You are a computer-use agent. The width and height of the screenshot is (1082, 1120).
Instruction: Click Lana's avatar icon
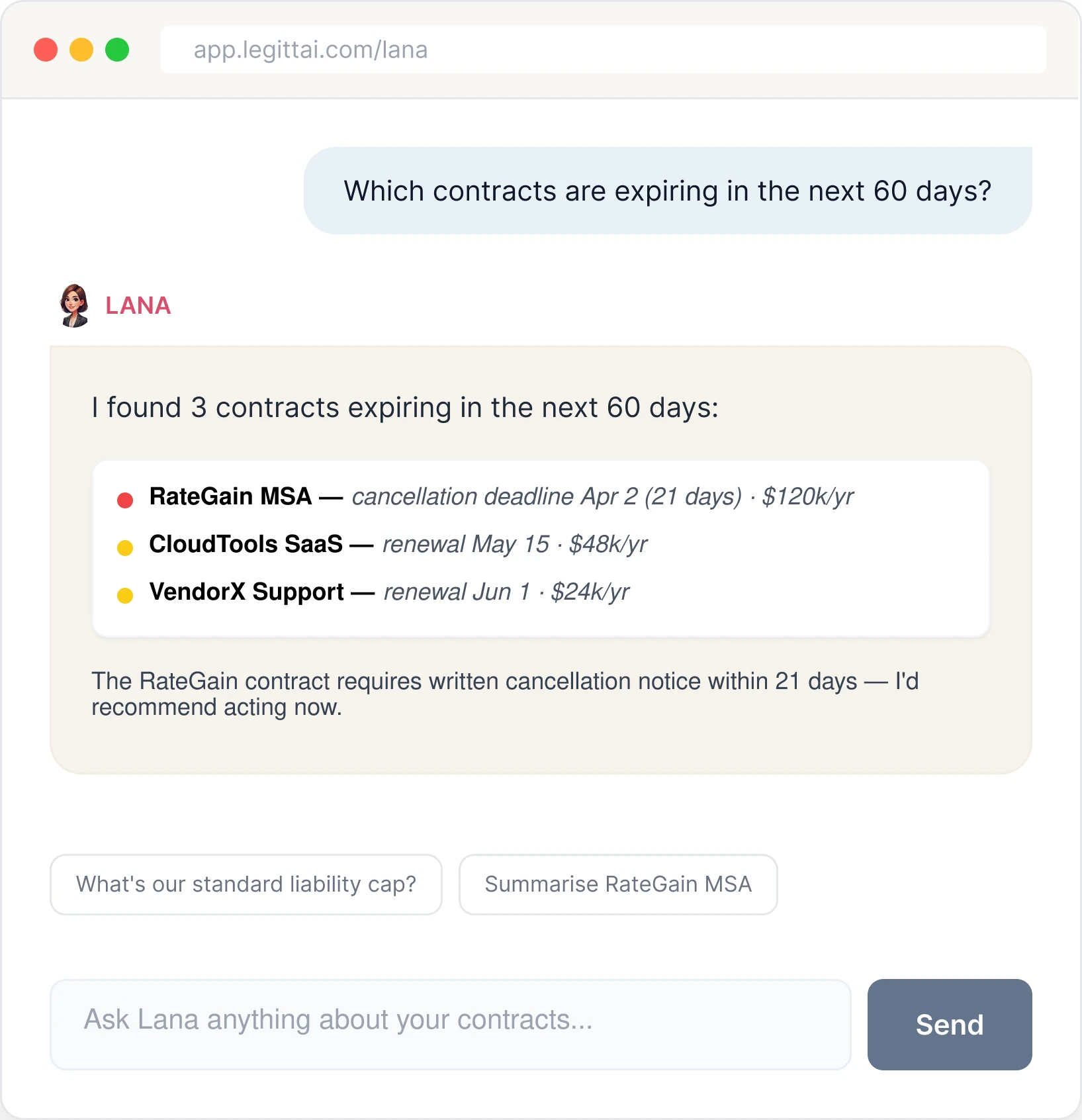point(74,305)
